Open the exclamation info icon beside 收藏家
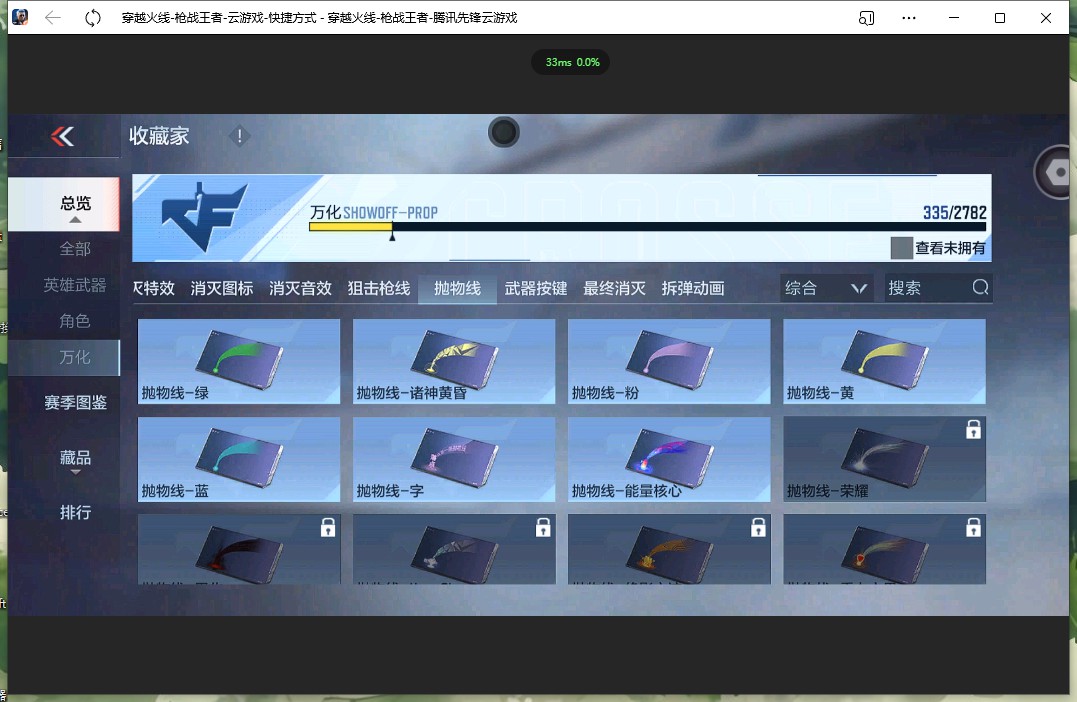The image size is (1077, 702). (x=239, y=136)
